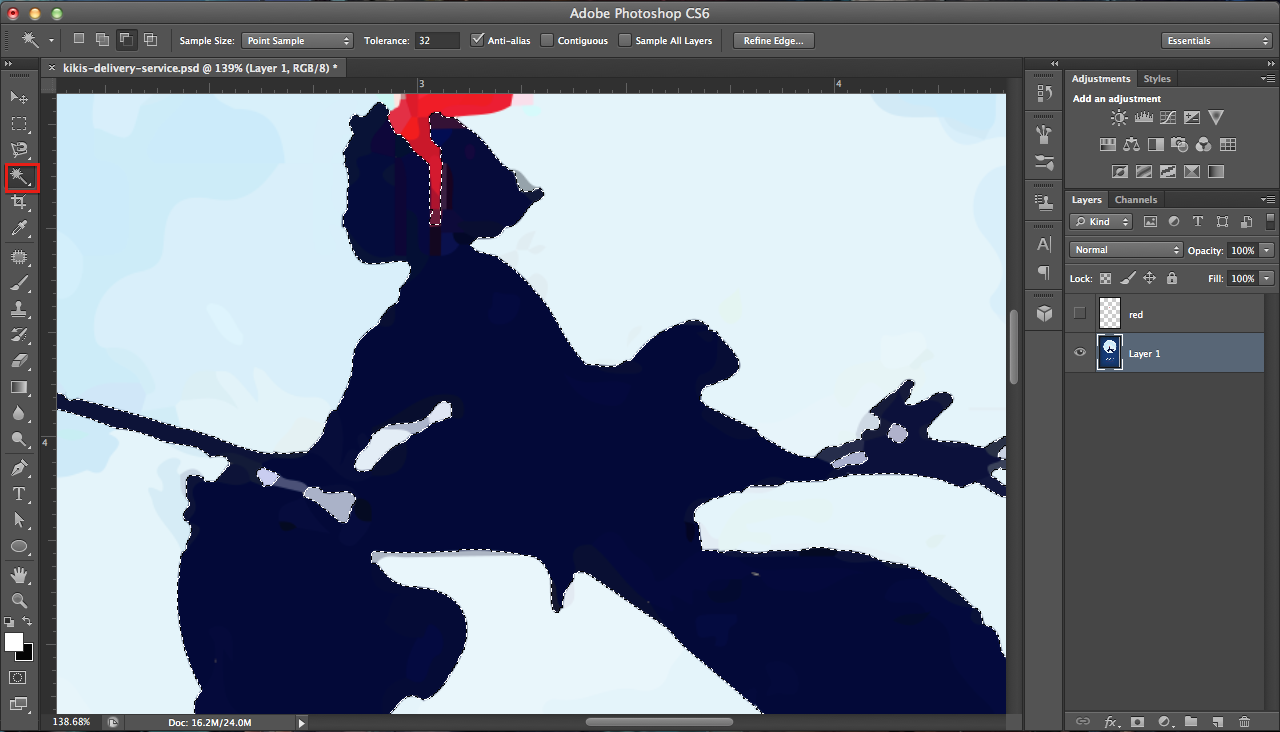This screenshot has height=732, width=1280.
Task: Select the Adjustments tab
Action: (x=1101, y=79)
